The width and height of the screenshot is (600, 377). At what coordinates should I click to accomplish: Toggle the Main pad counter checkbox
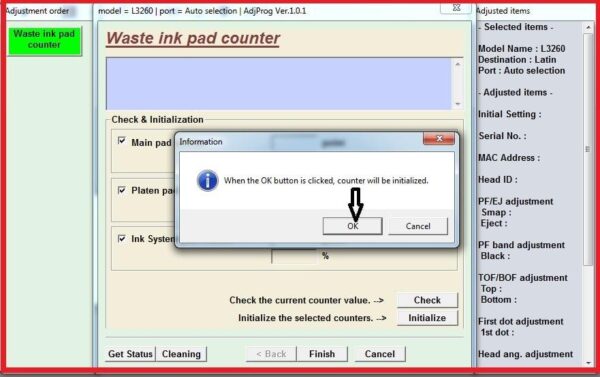(x=122, y=140)
